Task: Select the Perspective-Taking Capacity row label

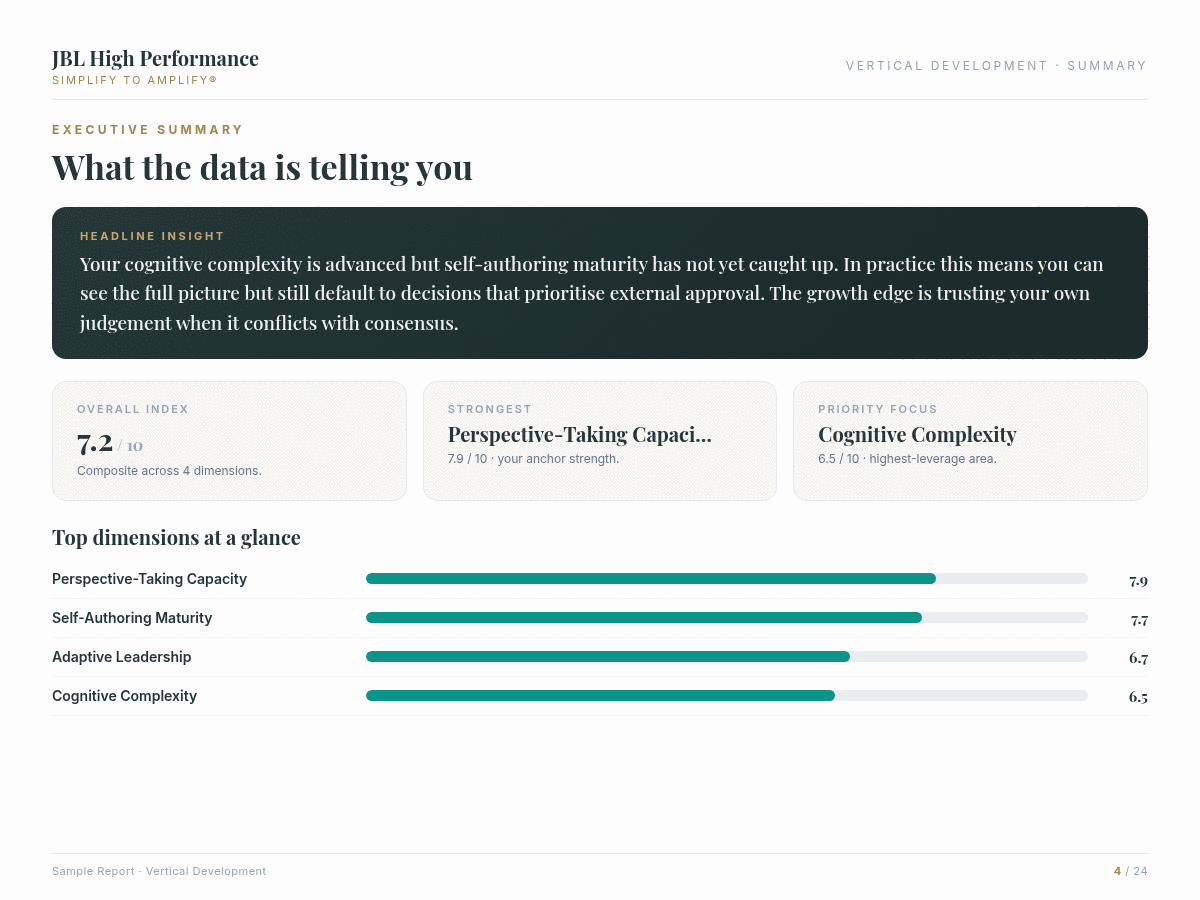Action: pyautogui.click(x=149, y=579)
